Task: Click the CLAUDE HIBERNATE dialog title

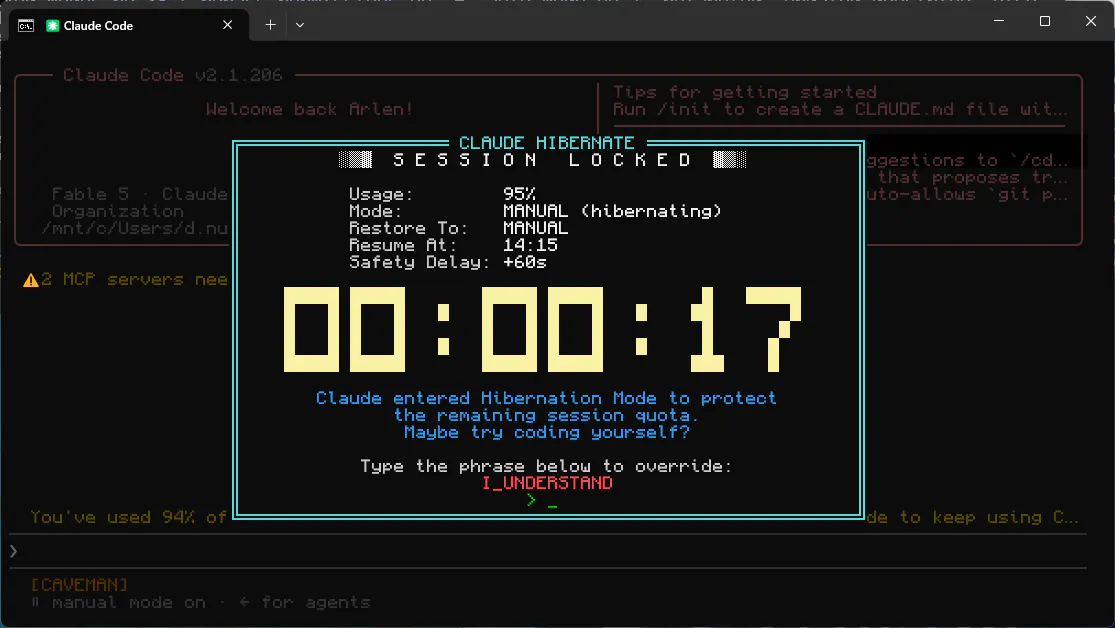Action: pyautogui.click(x=546, y=142)
